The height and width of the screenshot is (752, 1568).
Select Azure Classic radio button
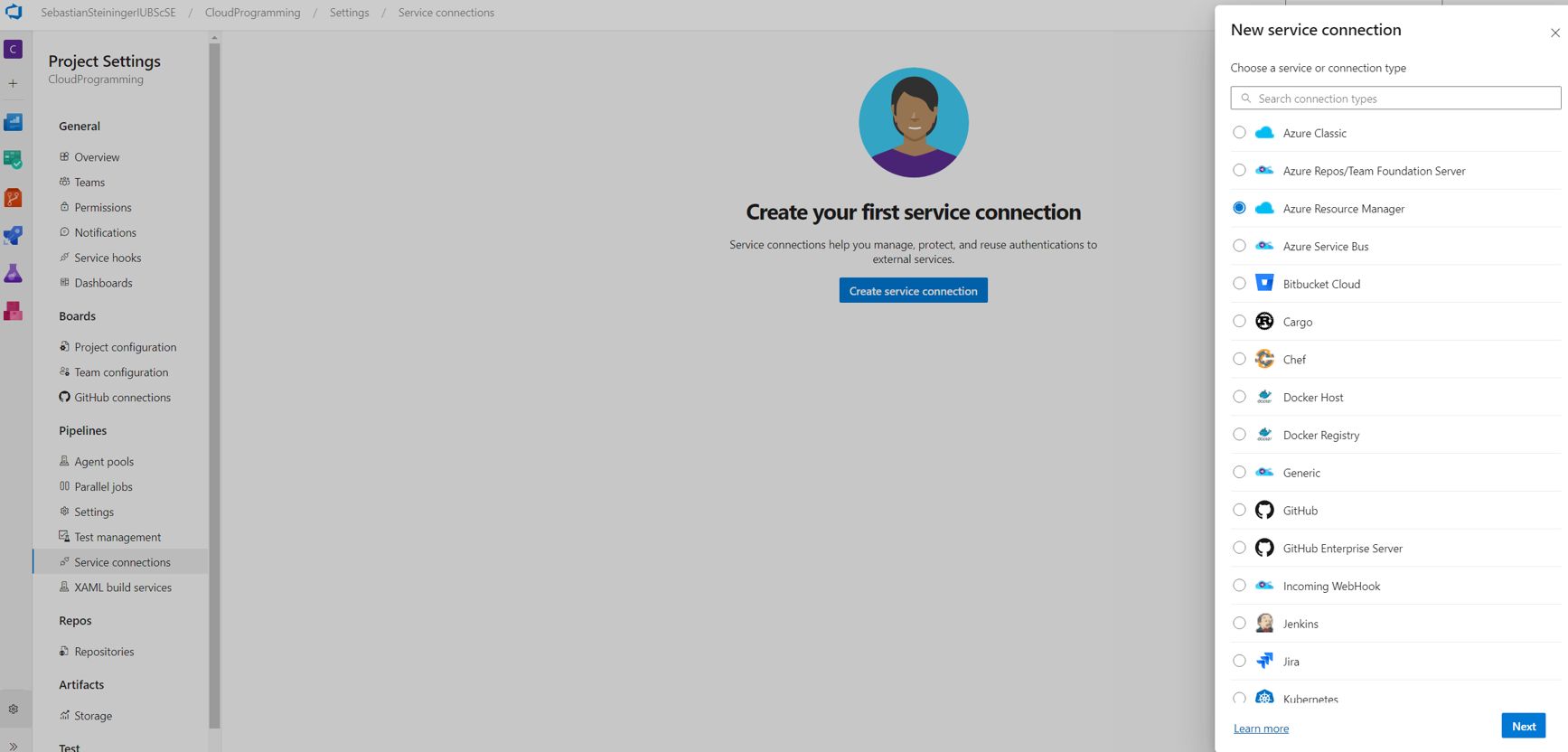(x=1239, y=133)
